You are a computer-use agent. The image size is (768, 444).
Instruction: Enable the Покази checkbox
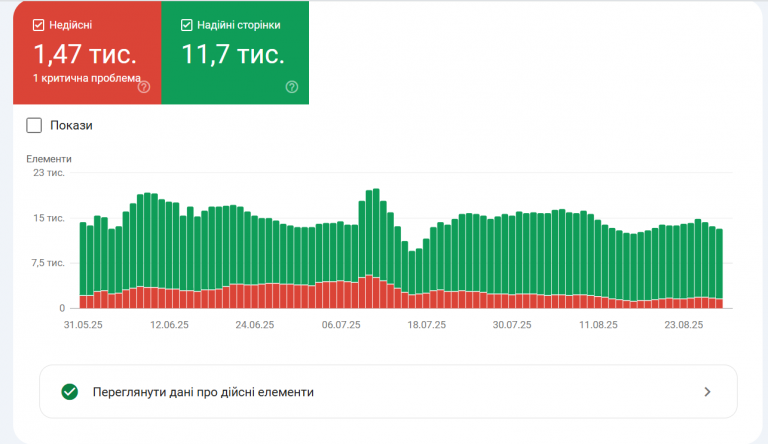point(34,125)
